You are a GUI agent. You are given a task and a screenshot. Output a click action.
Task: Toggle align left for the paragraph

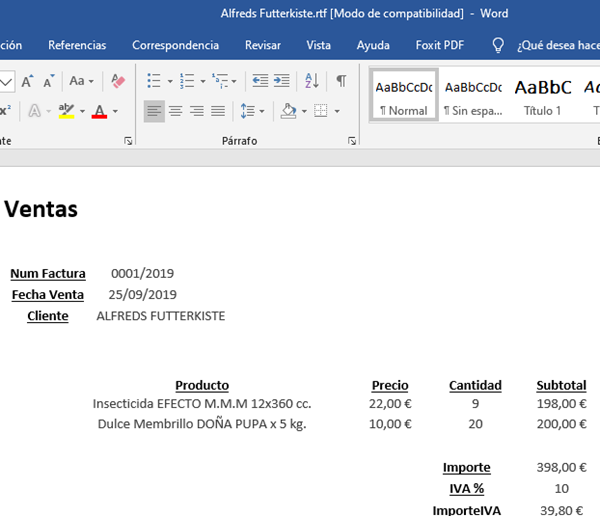(x=154, y=111)
